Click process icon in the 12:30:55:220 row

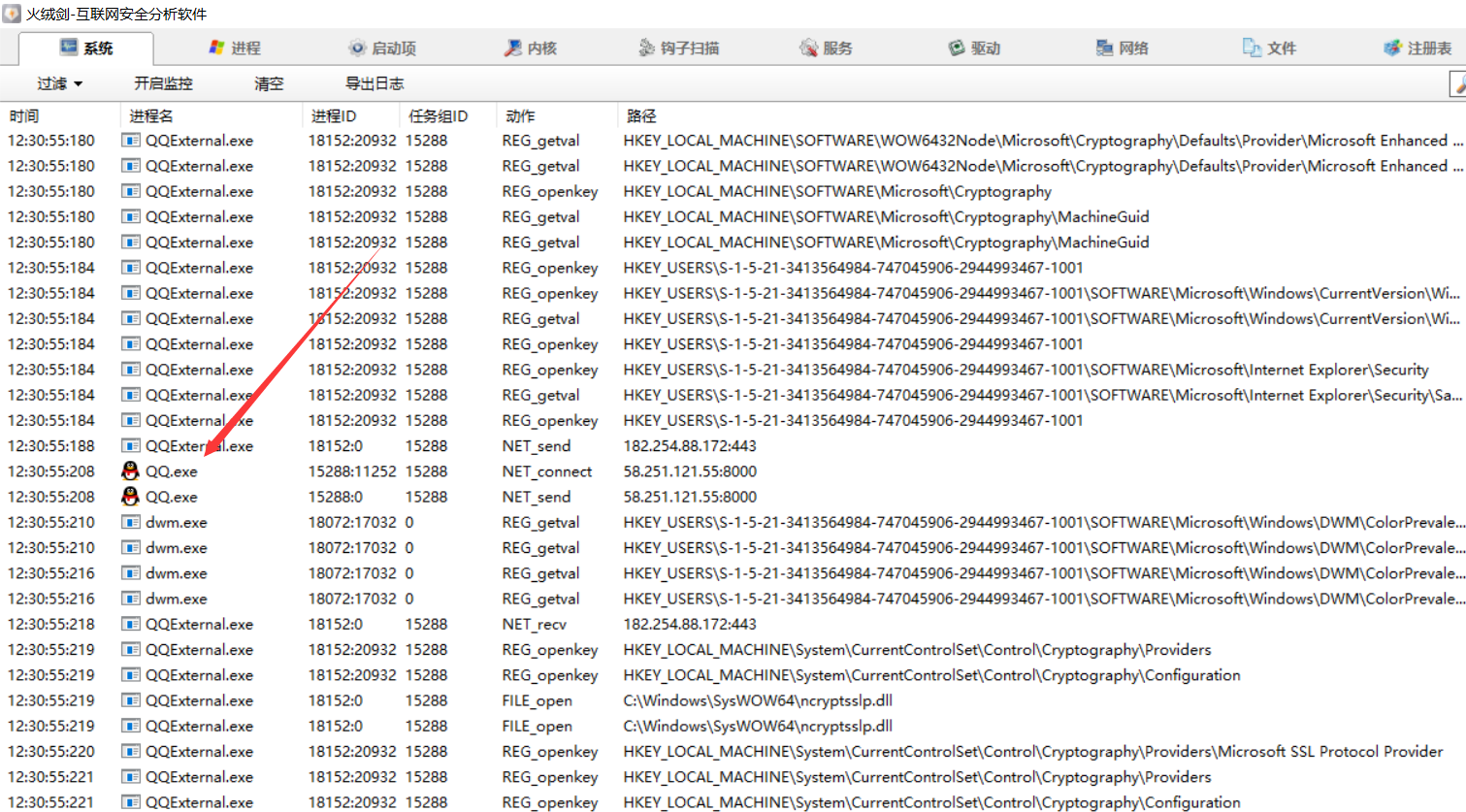click(x=130, y=751)
